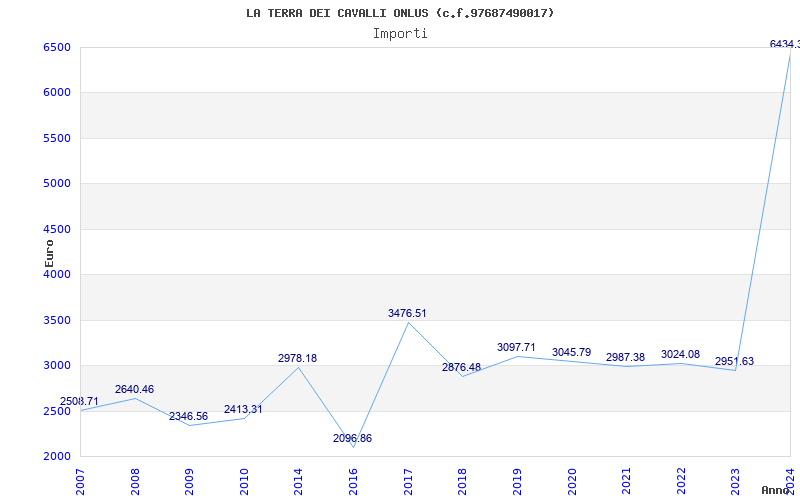Click the 2007 year label on x-axis

coord(81,482)
